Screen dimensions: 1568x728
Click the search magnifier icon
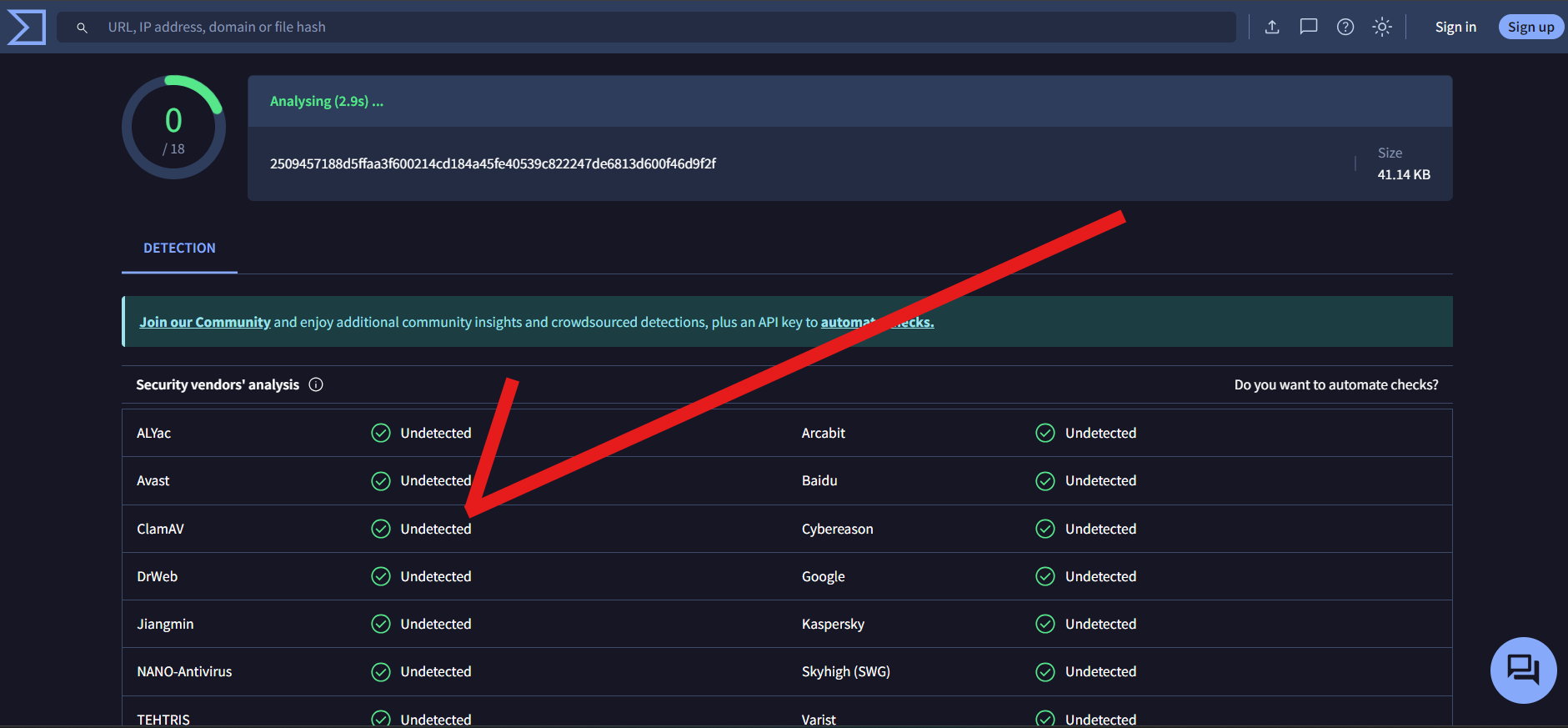(x=82, y=28)
